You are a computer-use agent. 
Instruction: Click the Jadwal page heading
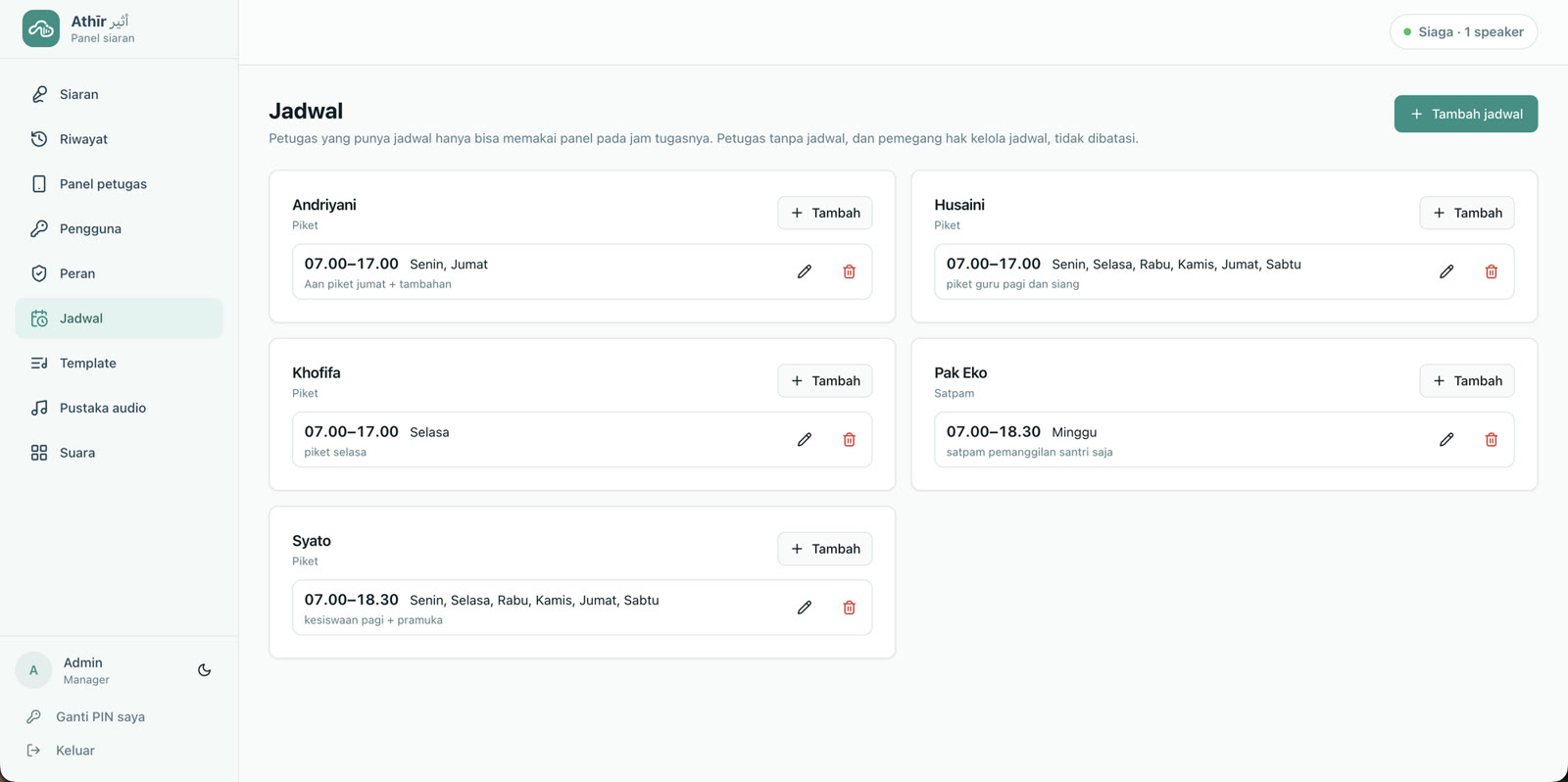pos(306,111)
